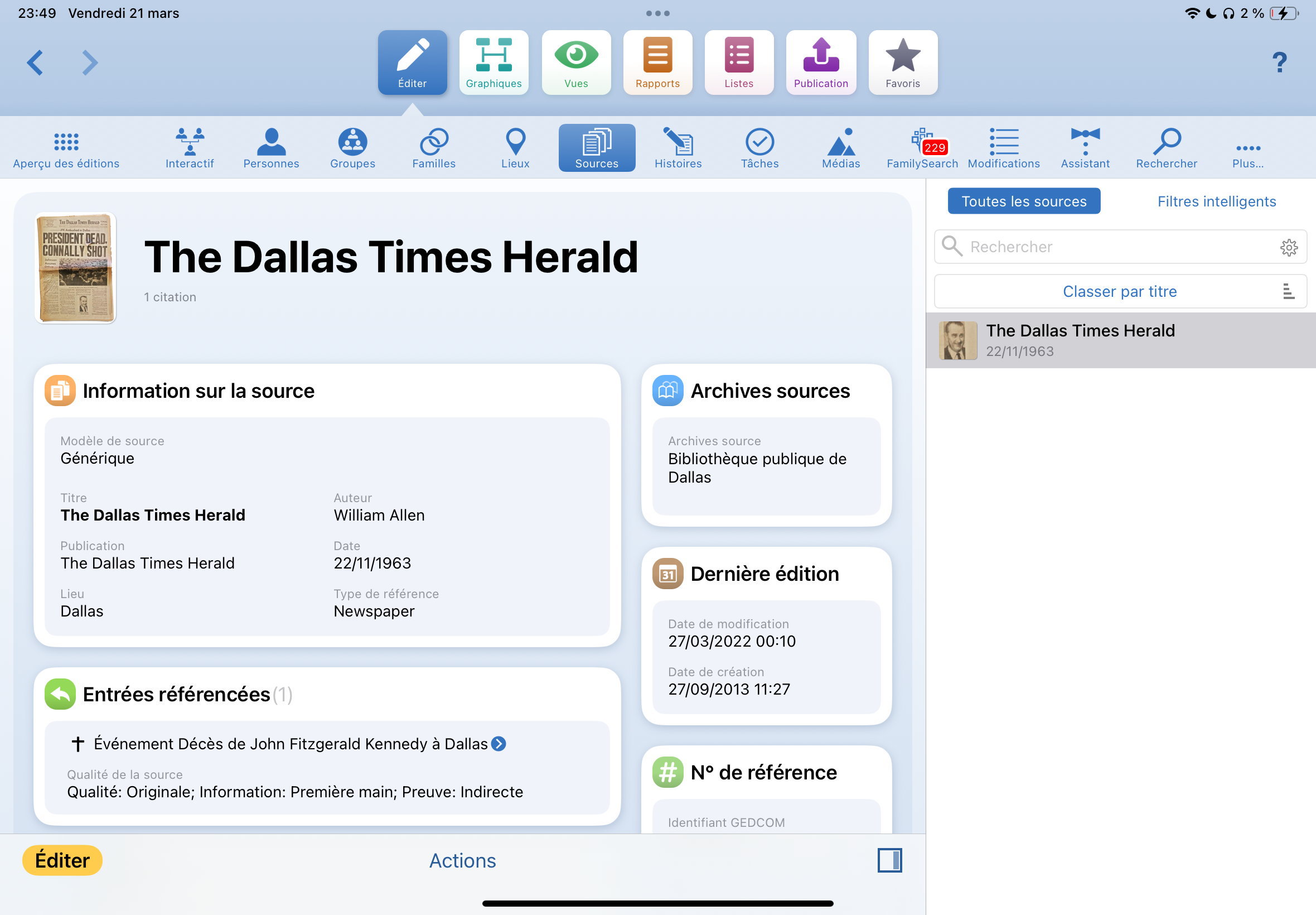Click the Archives sources book icon
This screenshot has height=915, width=1316.
click(667, 391)
